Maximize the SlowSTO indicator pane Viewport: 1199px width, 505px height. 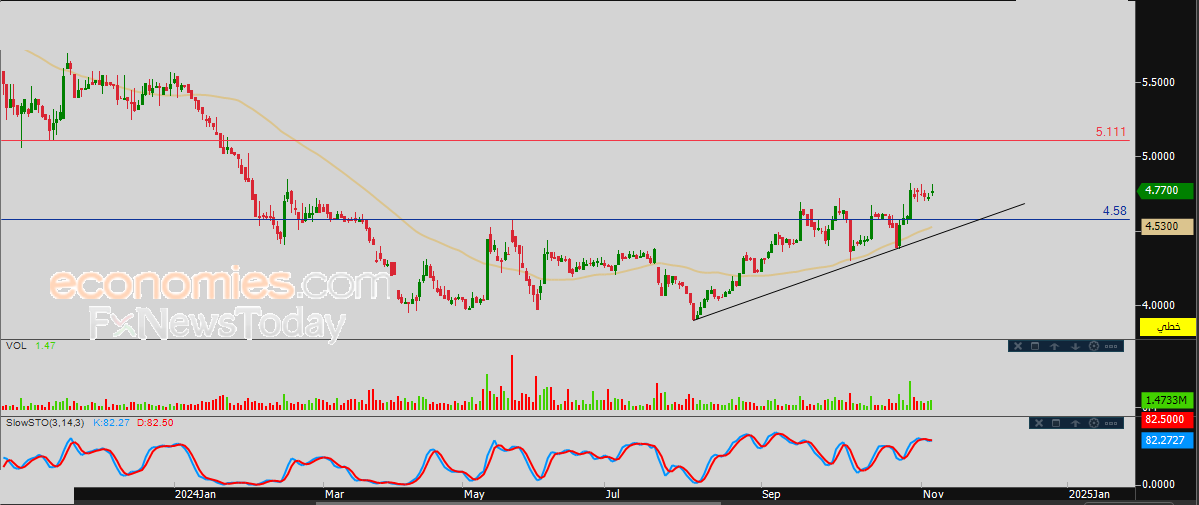1056,423
